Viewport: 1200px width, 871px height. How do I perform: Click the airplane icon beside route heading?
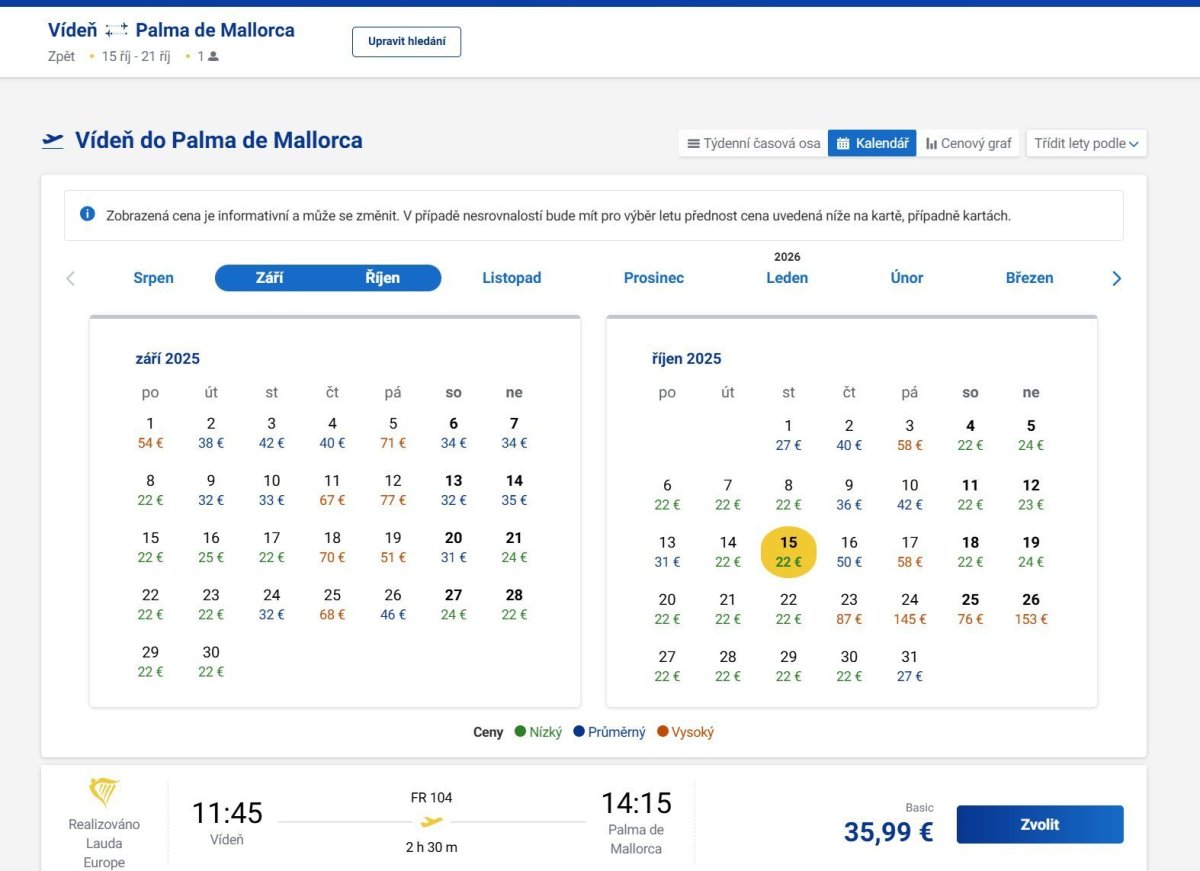coord(53,140)
